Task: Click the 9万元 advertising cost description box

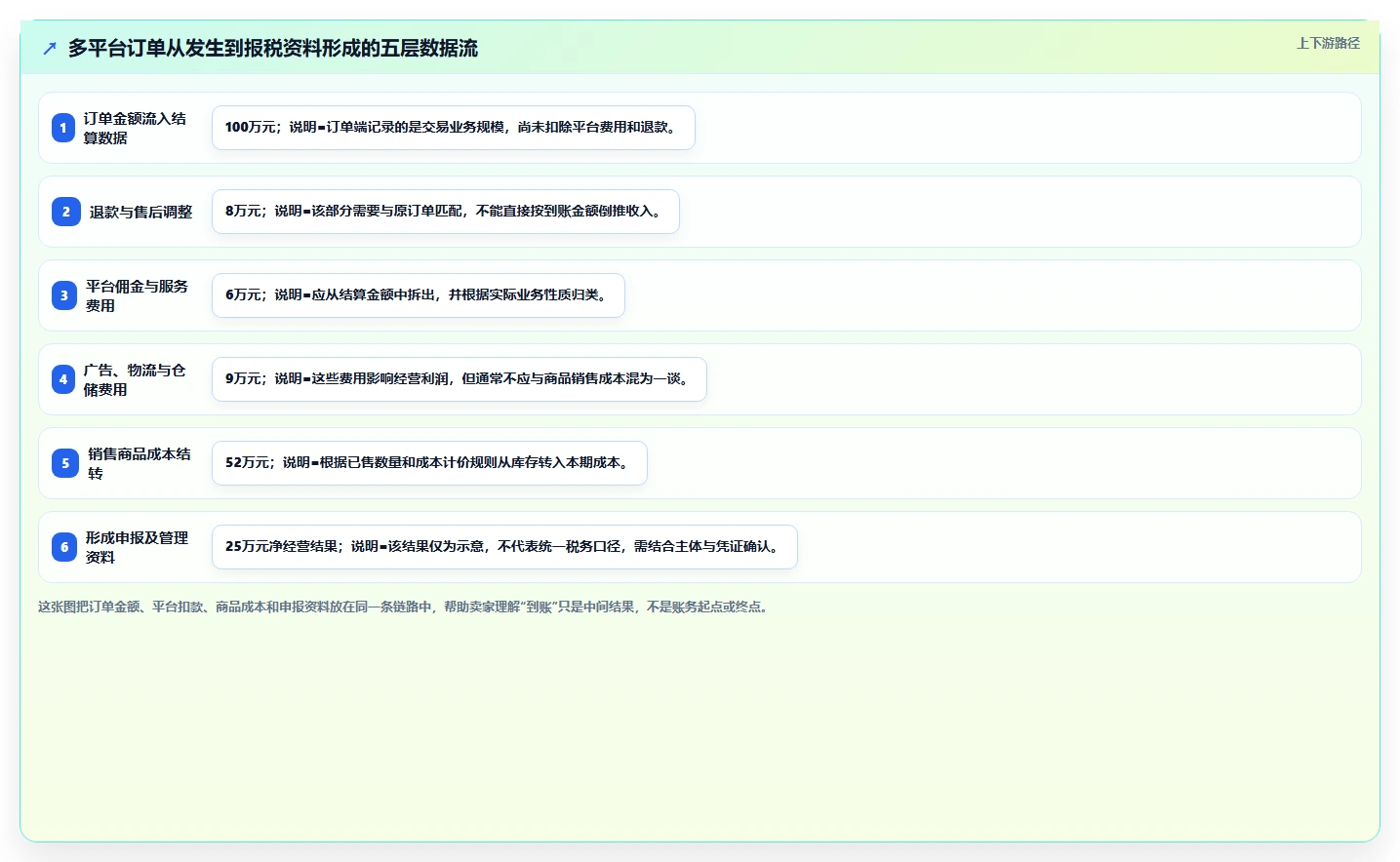Action: click(460, 379)
